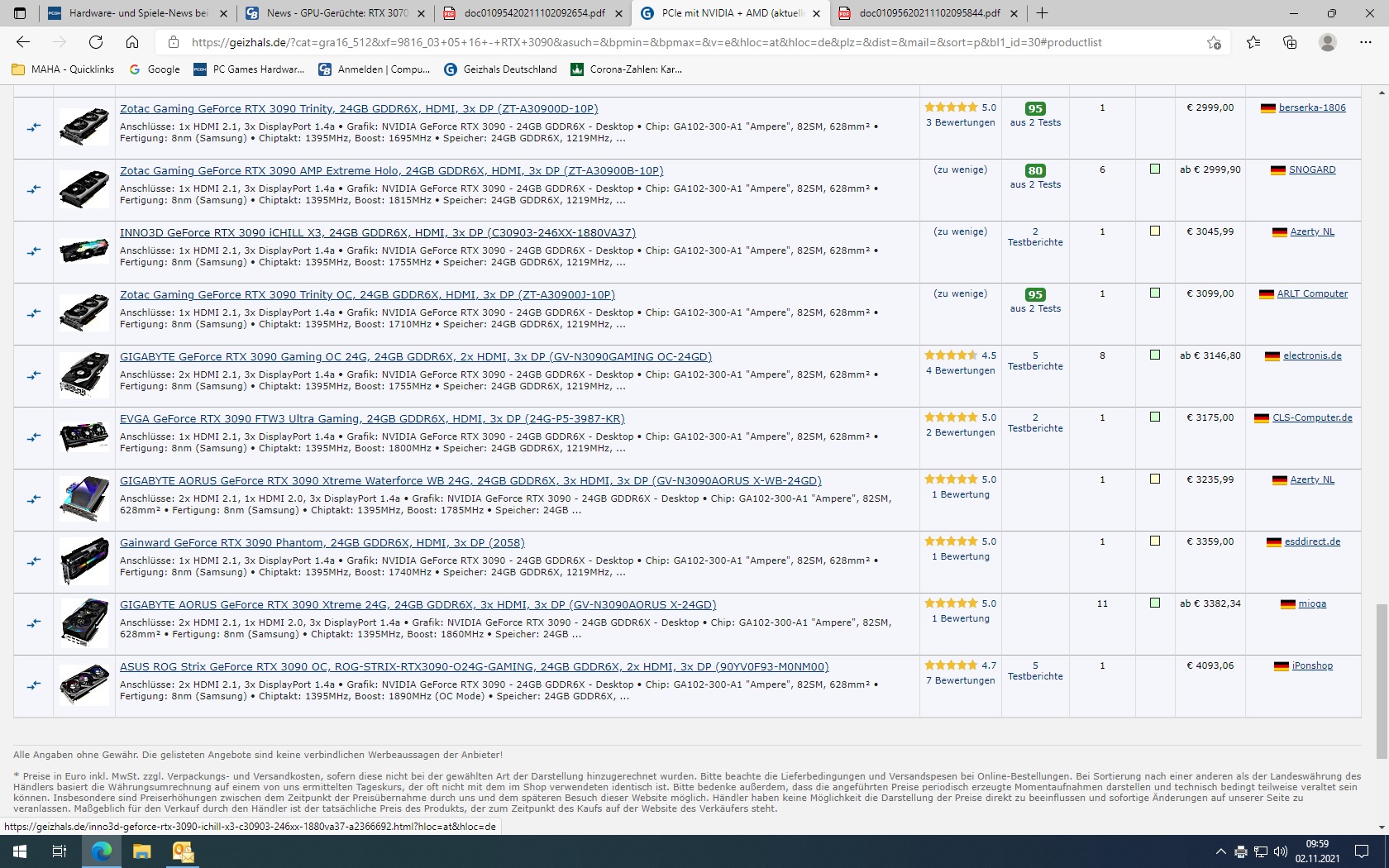Open the INNO3D iCHILL X3 product thumbnail
Image resolution: width=1389 pixels, height=868 pixels.
click(84, 251)
